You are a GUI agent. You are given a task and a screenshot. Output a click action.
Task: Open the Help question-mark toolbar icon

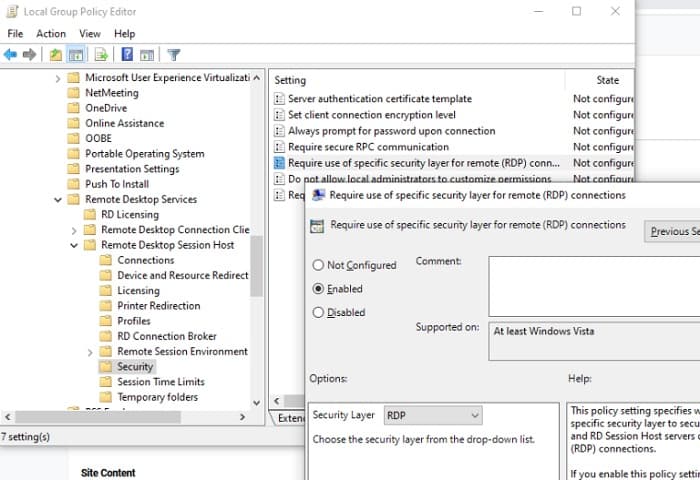(127, 54)
